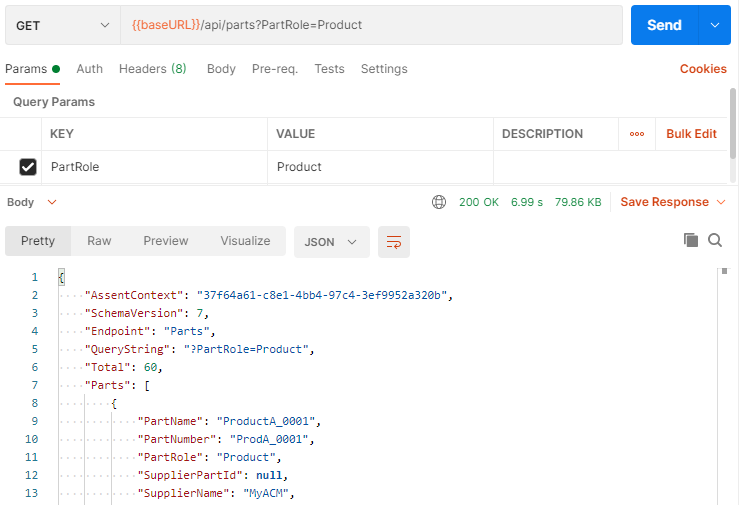Copy the response body with the copy icon

click(x=690, y=240)
